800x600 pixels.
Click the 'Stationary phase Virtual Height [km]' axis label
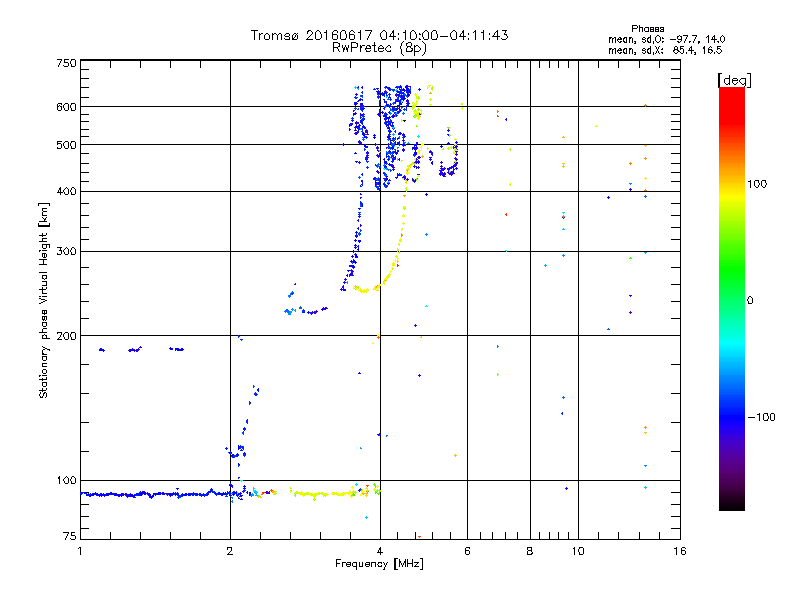coord(44,300)
